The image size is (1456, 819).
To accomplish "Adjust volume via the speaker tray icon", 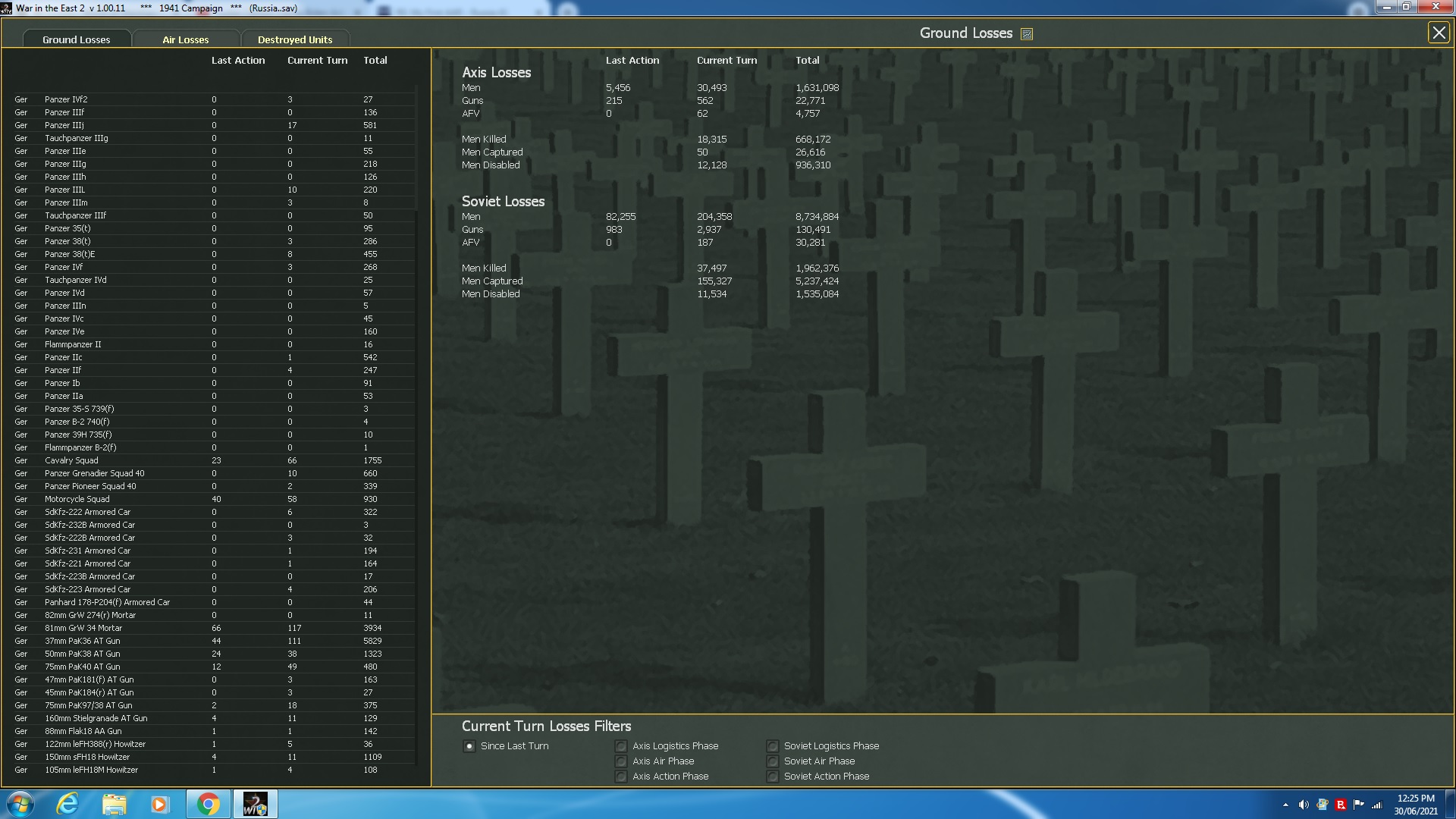I will click(x=1304, y=804).
